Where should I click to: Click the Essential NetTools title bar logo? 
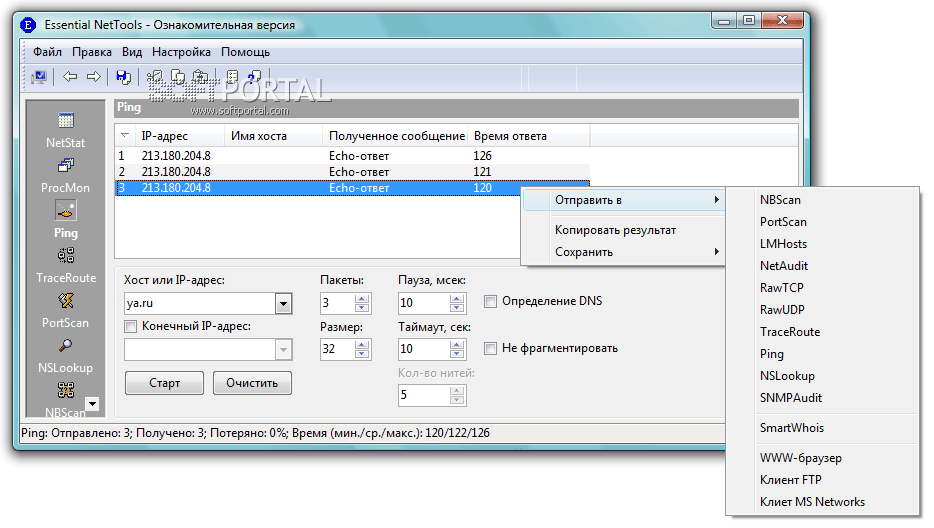click(x=27, y=25)
